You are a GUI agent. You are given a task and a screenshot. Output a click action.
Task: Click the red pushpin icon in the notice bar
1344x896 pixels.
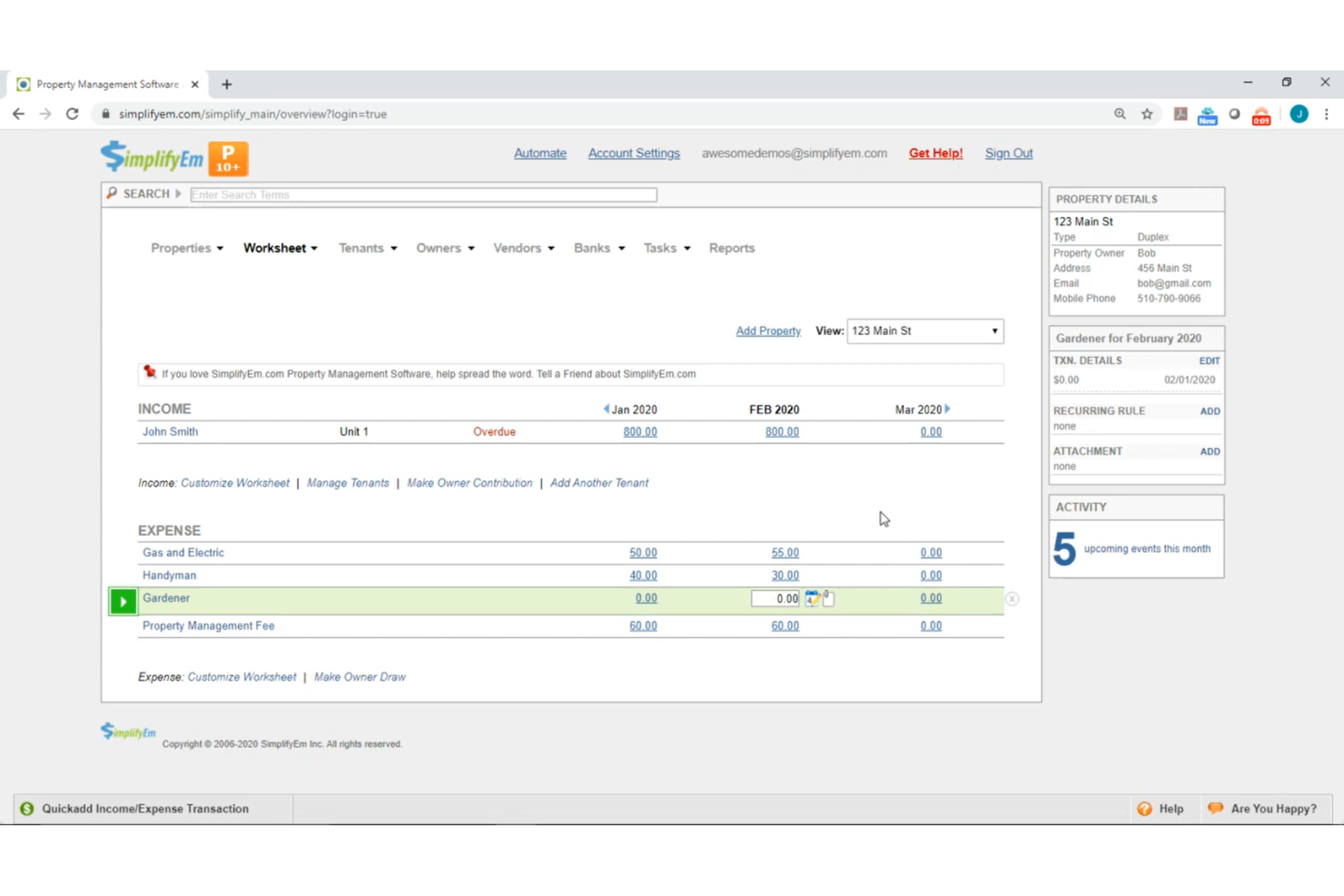tap(150, 372)
